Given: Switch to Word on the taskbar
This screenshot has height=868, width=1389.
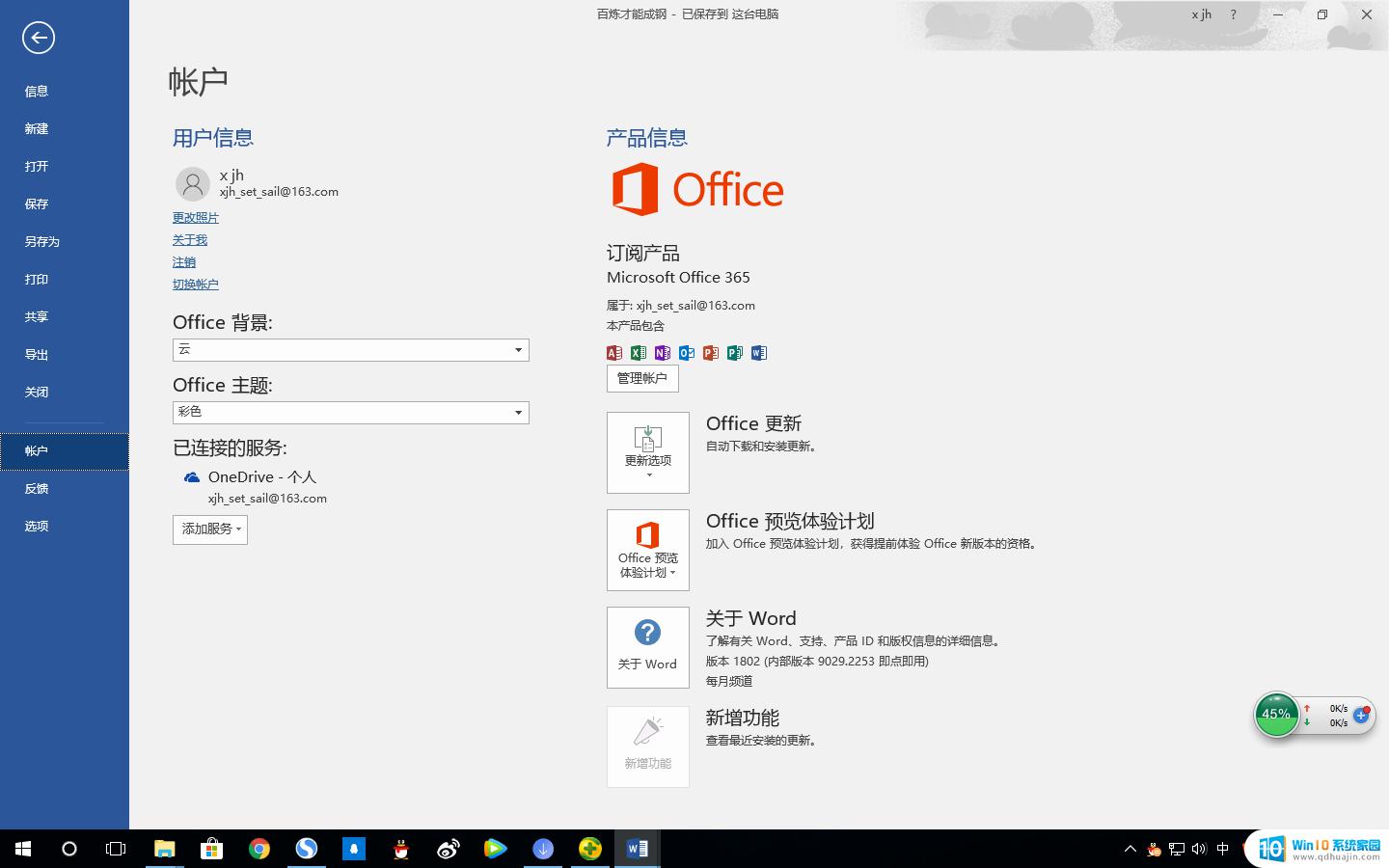Looking at the screenshot, I should click(638, 849).
